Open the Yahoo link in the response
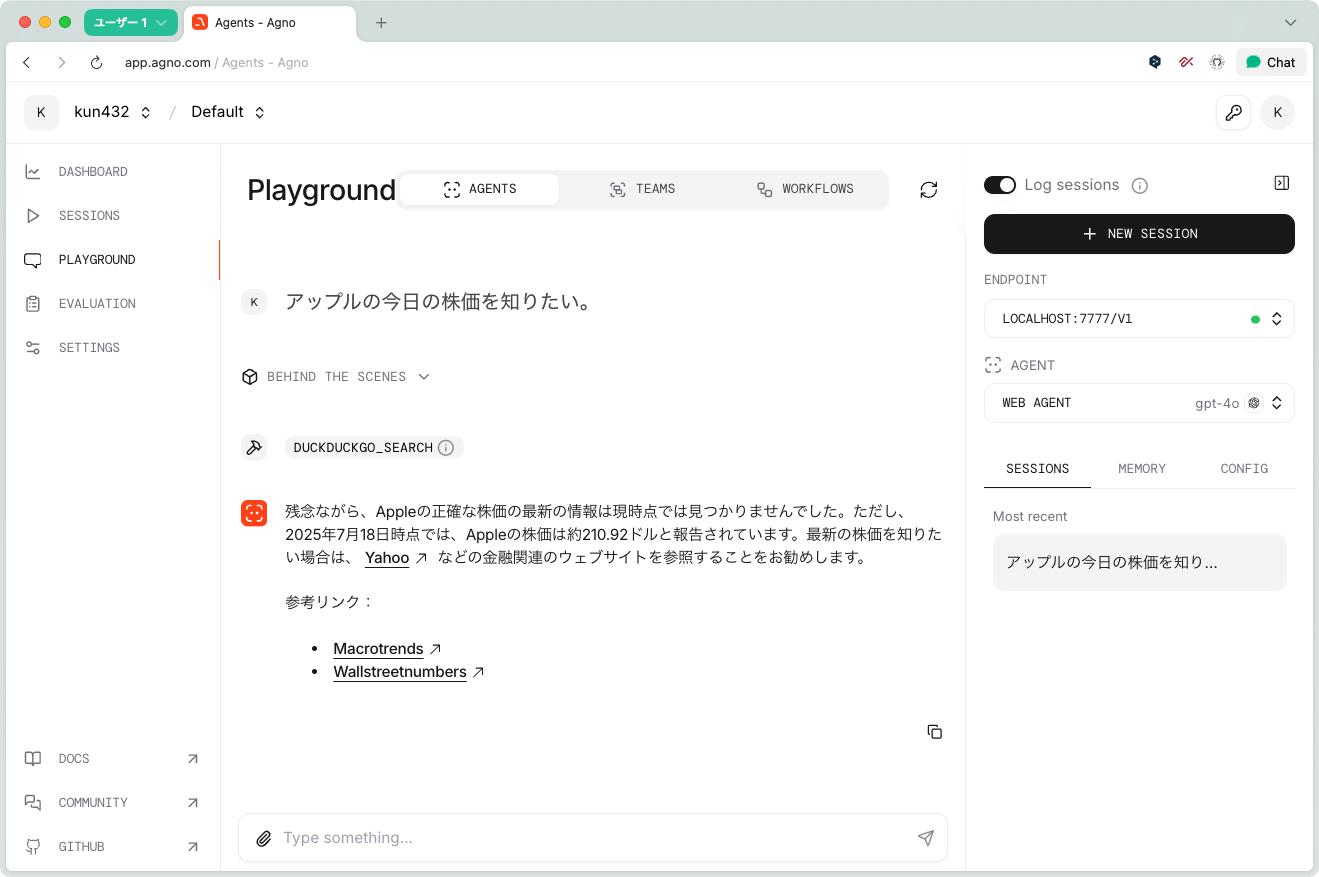 pos(387,558)
